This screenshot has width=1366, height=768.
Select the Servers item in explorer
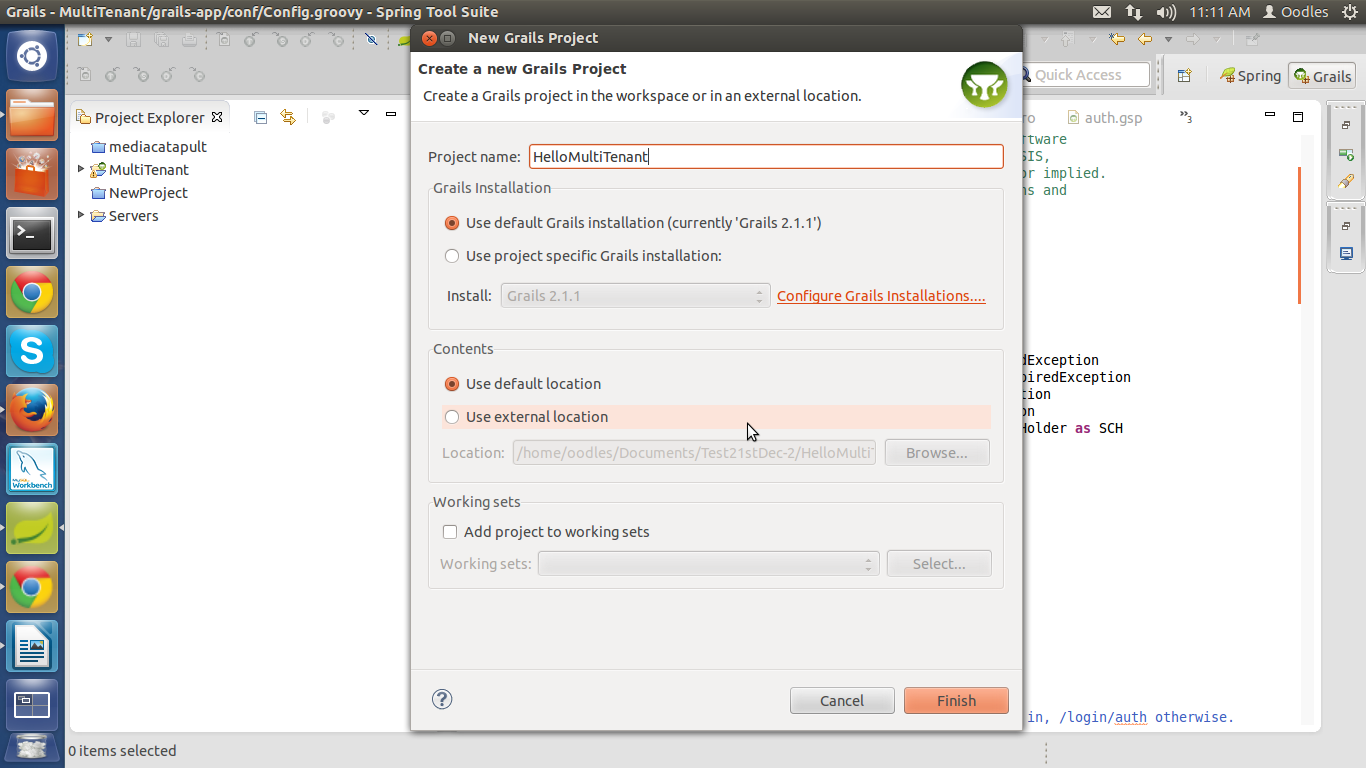pos(133,215)
